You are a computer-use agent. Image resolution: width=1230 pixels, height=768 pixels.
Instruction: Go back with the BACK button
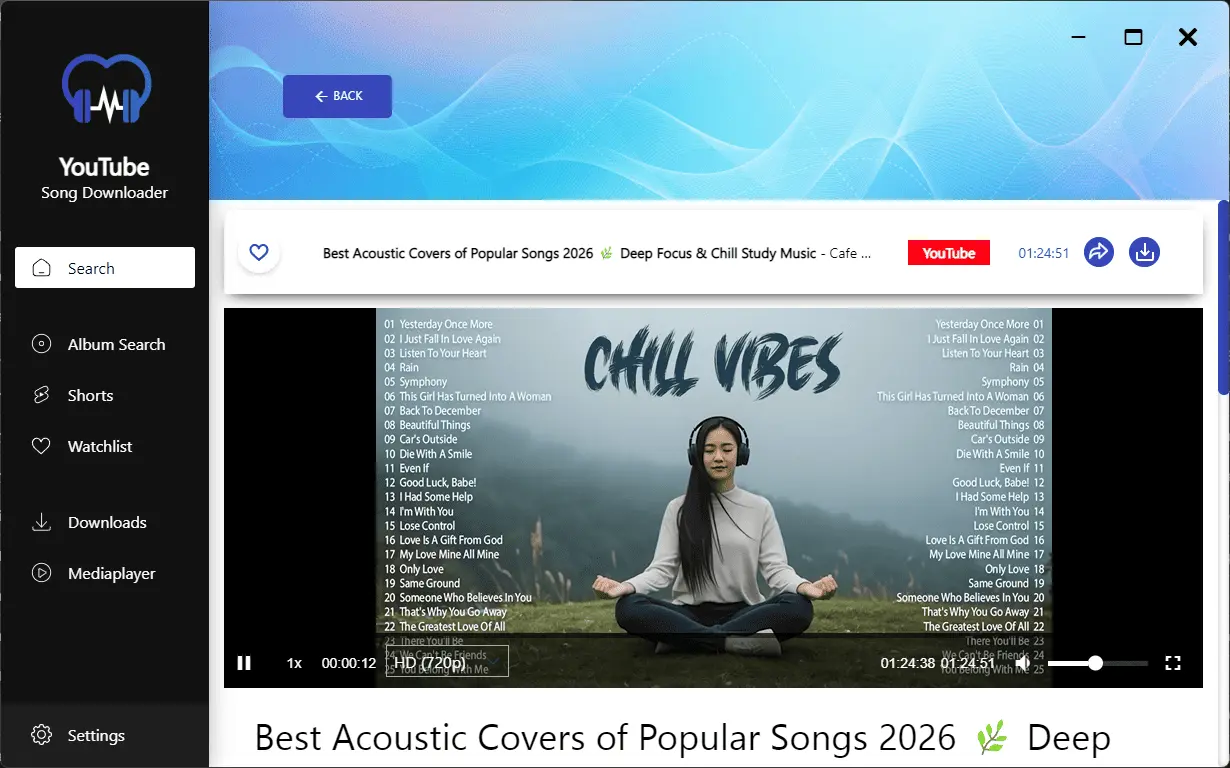point(337,96)
